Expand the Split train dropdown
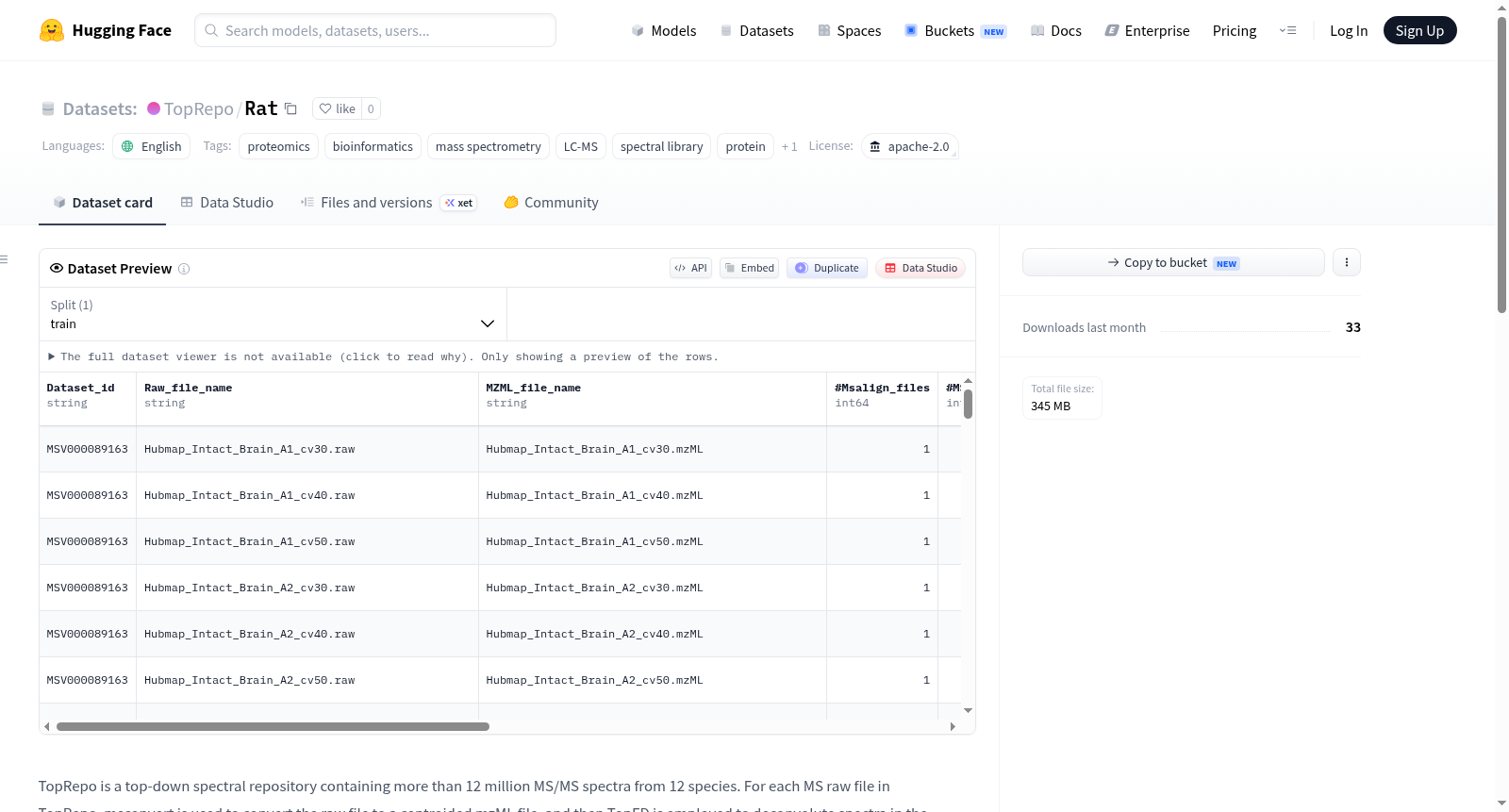 pos(273,314)
